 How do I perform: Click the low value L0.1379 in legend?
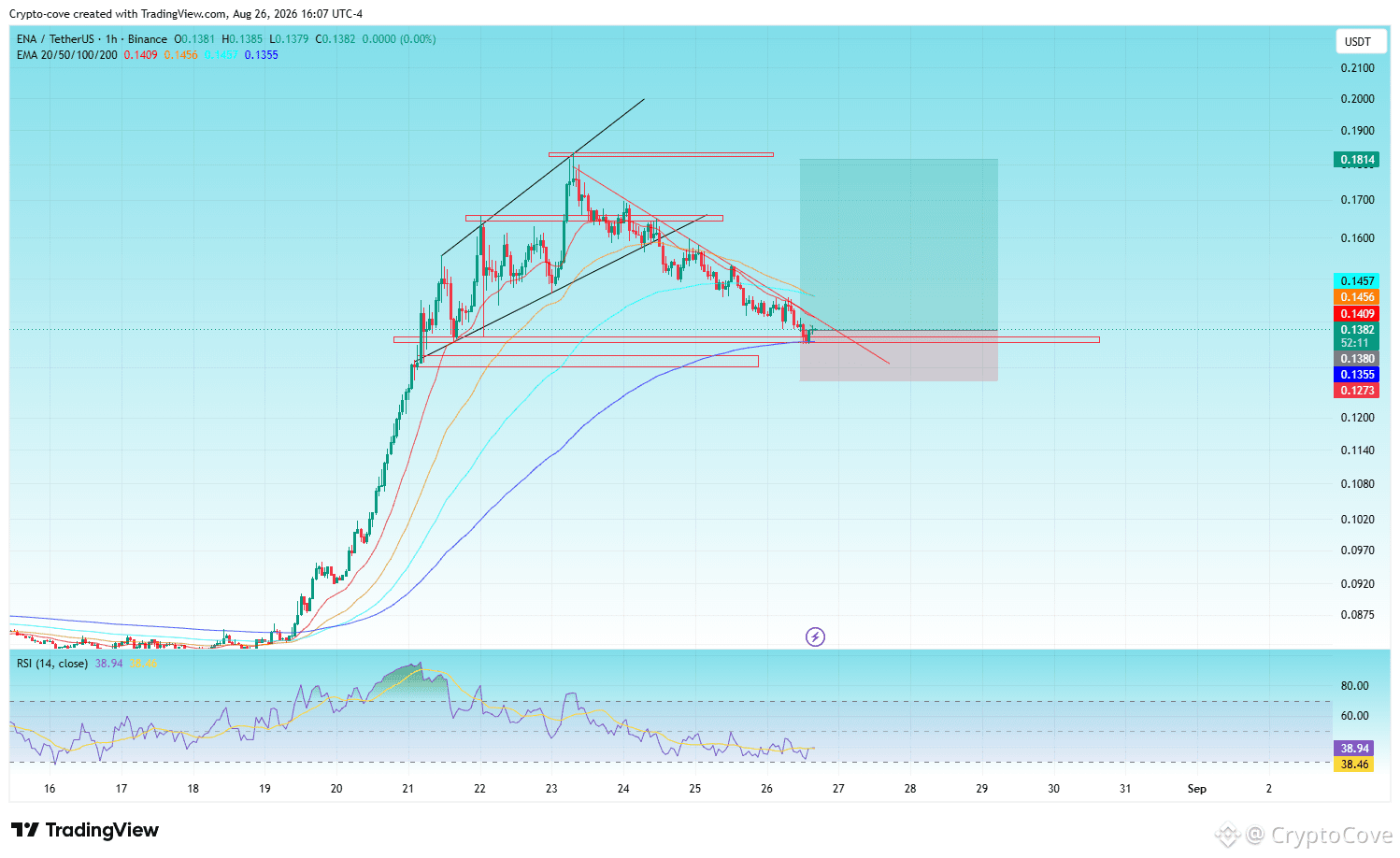289,39
